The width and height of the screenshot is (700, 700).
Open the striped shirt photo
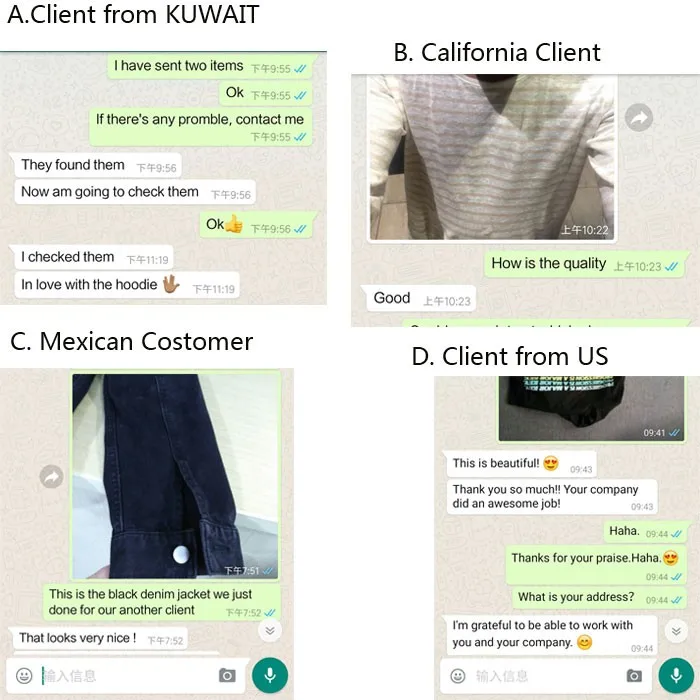[492, 158]
